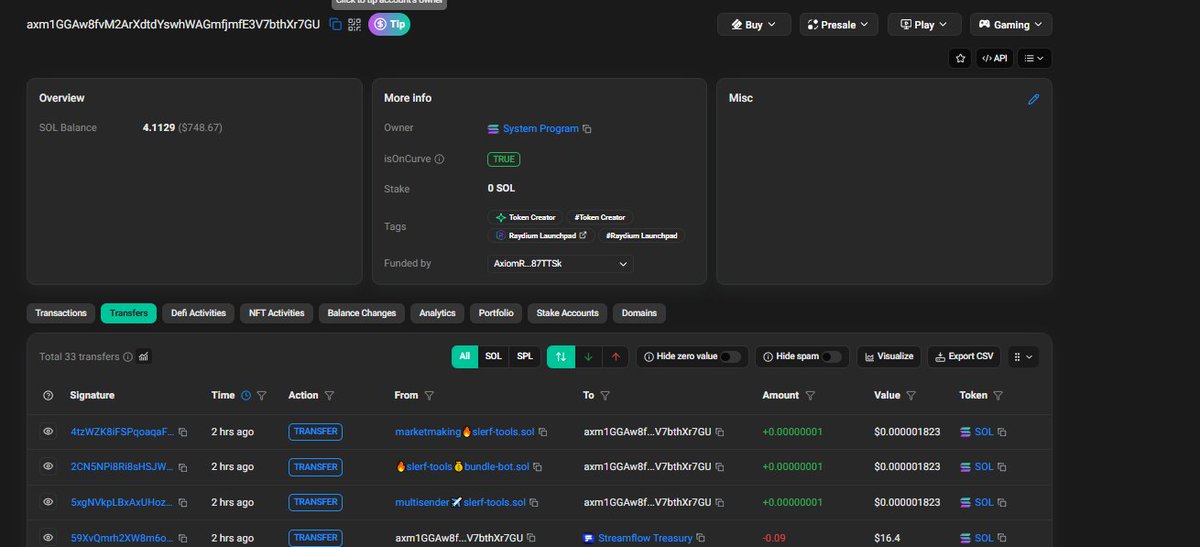
Task: Show only incoming transfers with green arrow
Action: 588,356
